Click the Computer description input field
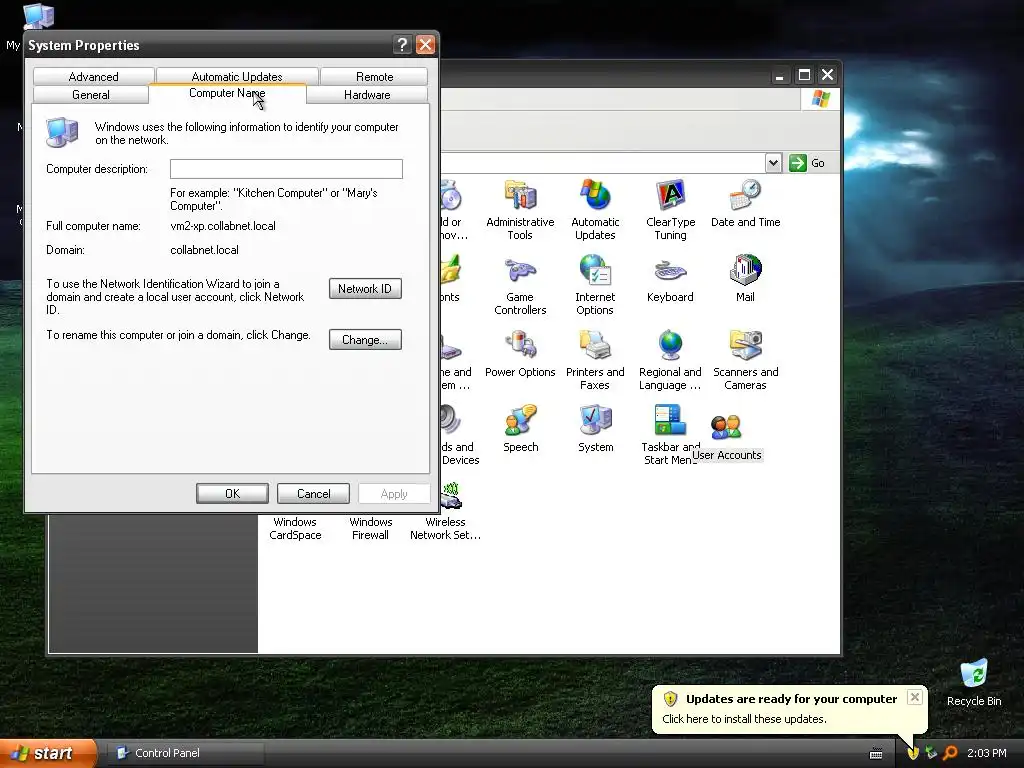Image resolution: width=1024 pixels, height=768 pixels. pos(286,169)
